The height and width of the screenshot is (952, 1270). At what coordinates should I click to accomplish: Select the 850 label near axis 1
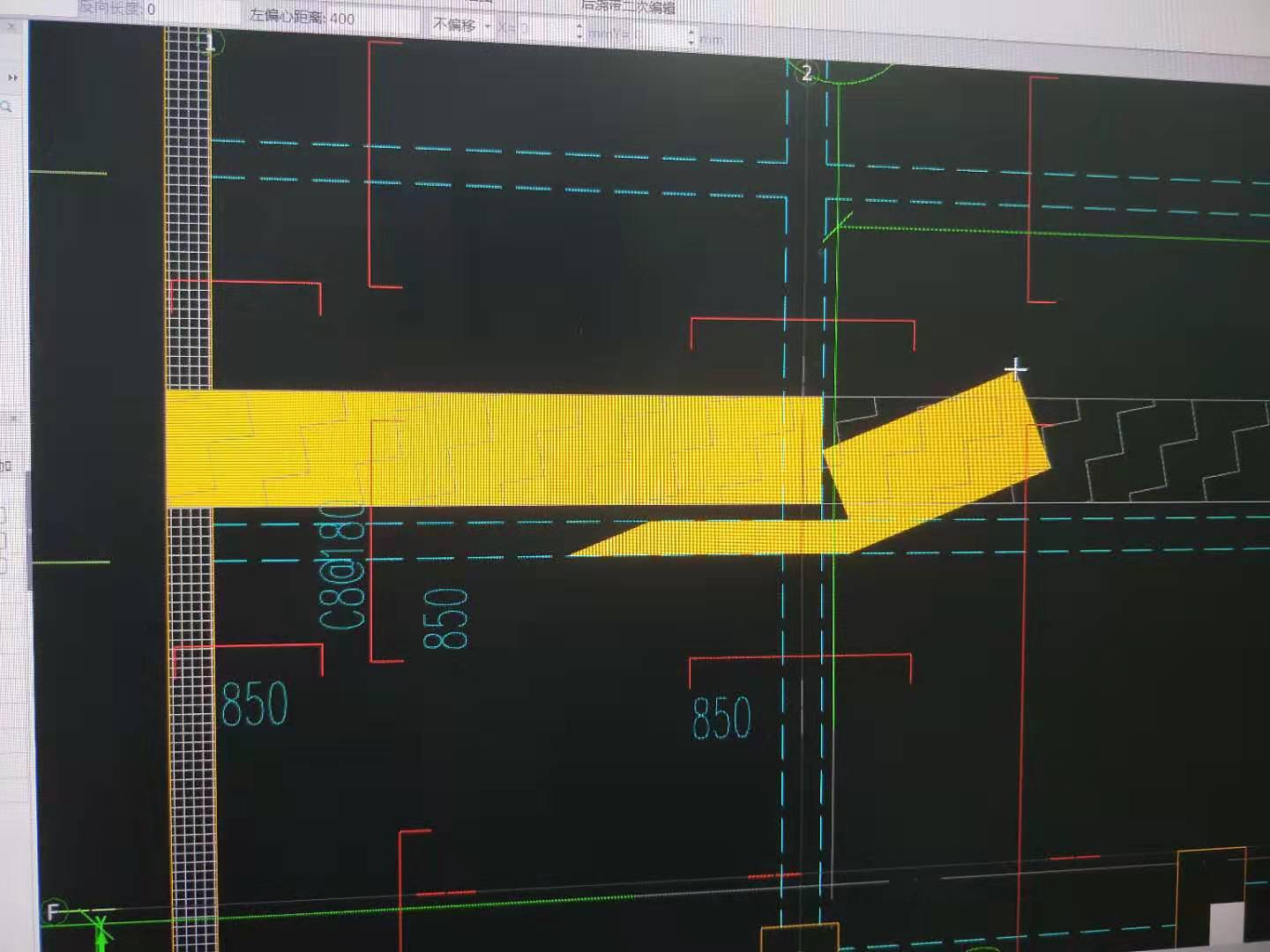click(x=254, y=704)
